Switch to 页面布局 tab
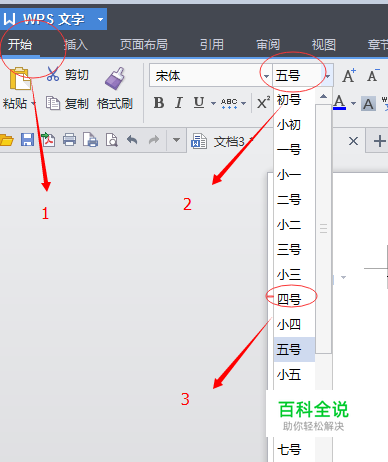 [144, 44]
